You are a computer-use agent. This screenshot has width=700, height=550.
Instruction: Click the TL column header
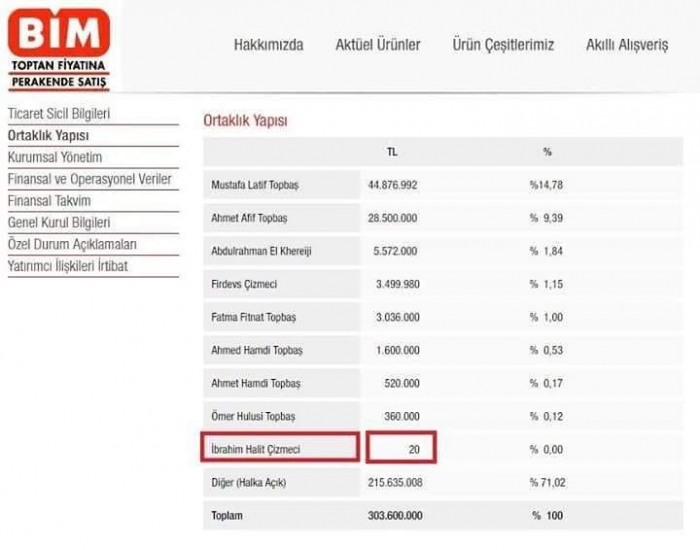point(392,152)
